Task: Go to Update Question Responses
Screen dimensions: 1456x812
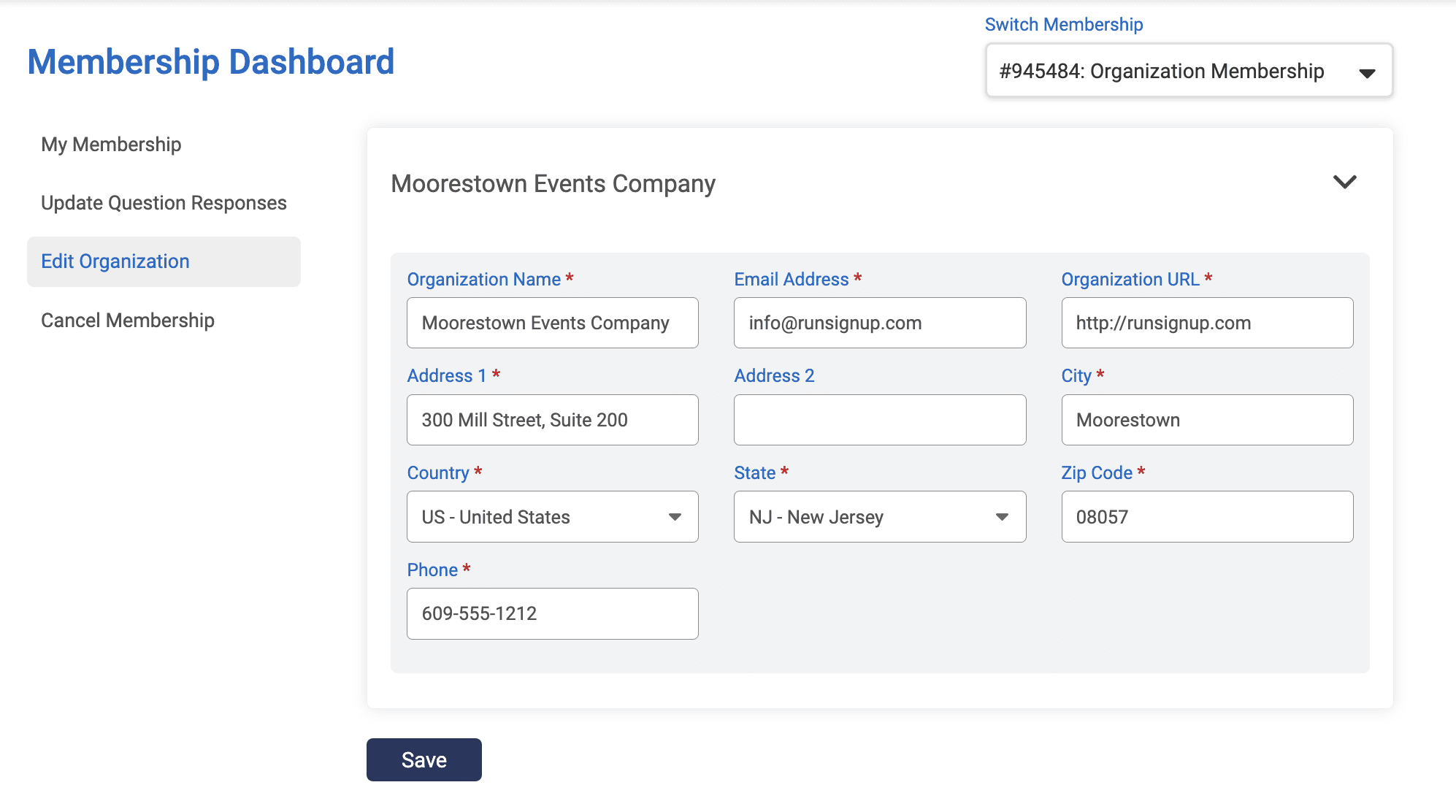Action: click(164, 203)
